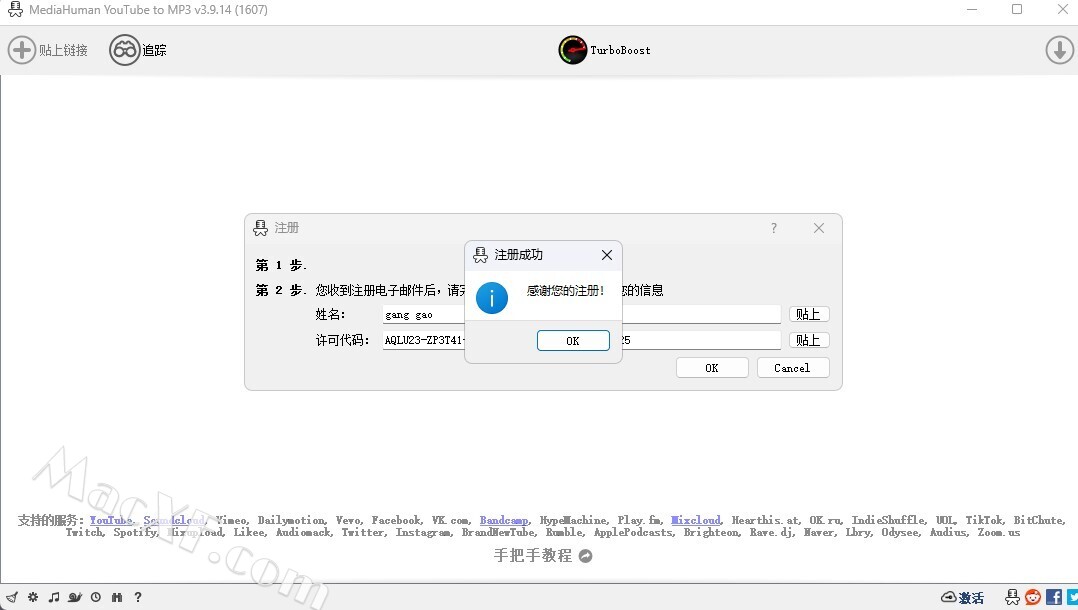Image resolution: width=1078 pixels, height=610 pixels.
Task: Open the Reddit icon in status bar
Action: (x=1033, y=597)
